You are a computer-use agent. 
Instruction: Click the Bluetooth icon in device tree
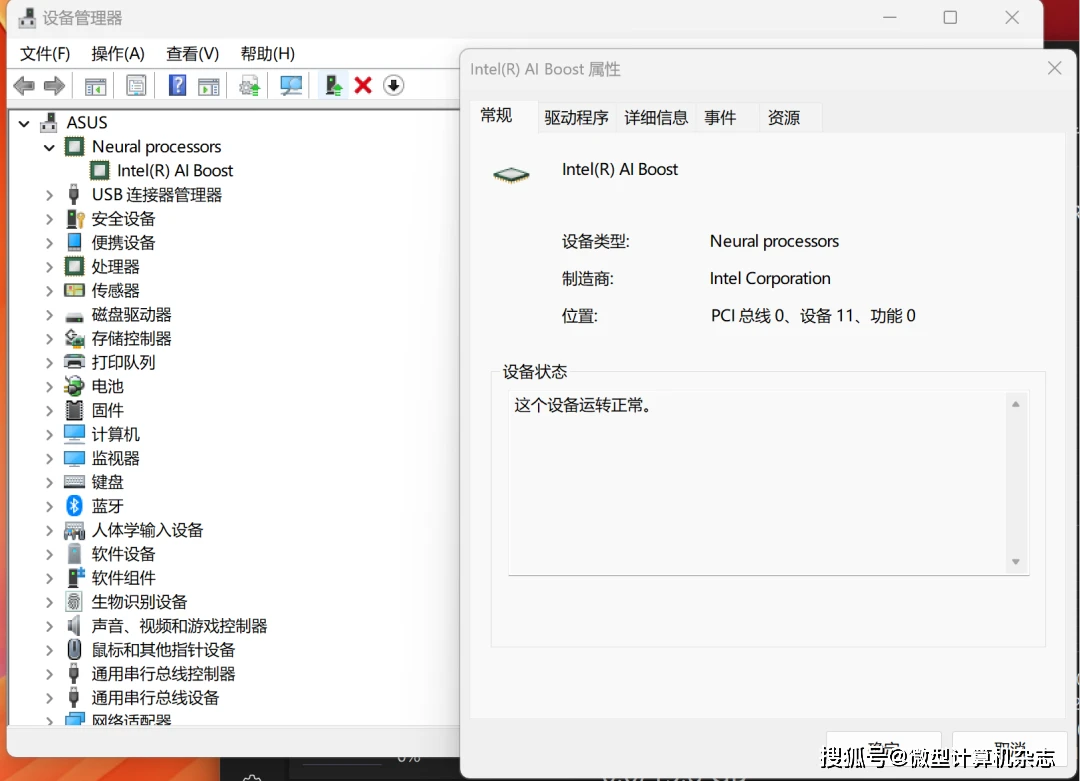[x=74, y=506]
